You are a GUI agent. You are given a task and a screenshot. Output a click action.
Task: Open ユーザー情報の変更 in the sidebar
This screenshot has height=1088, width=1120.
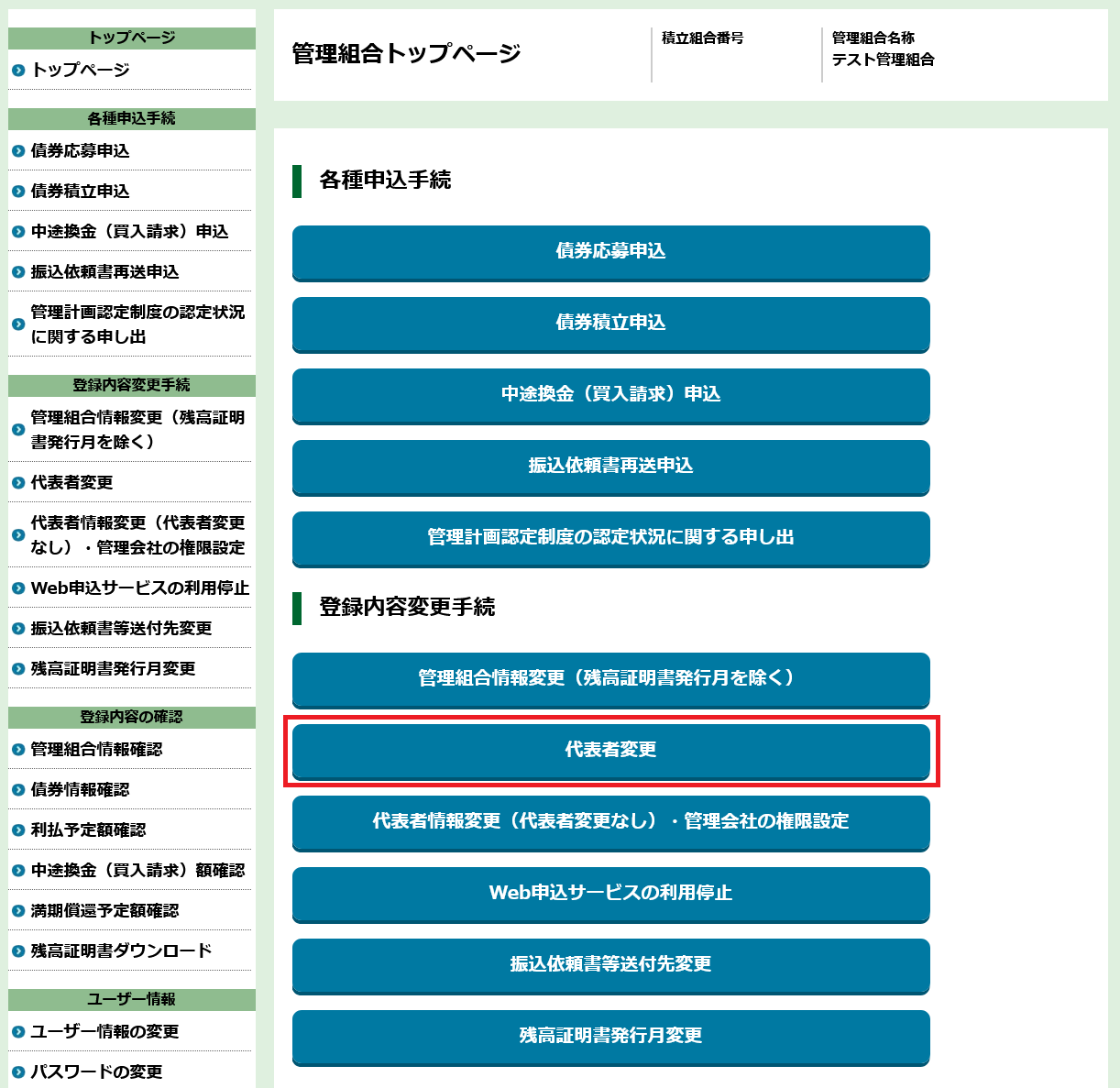pos(104,1031)
